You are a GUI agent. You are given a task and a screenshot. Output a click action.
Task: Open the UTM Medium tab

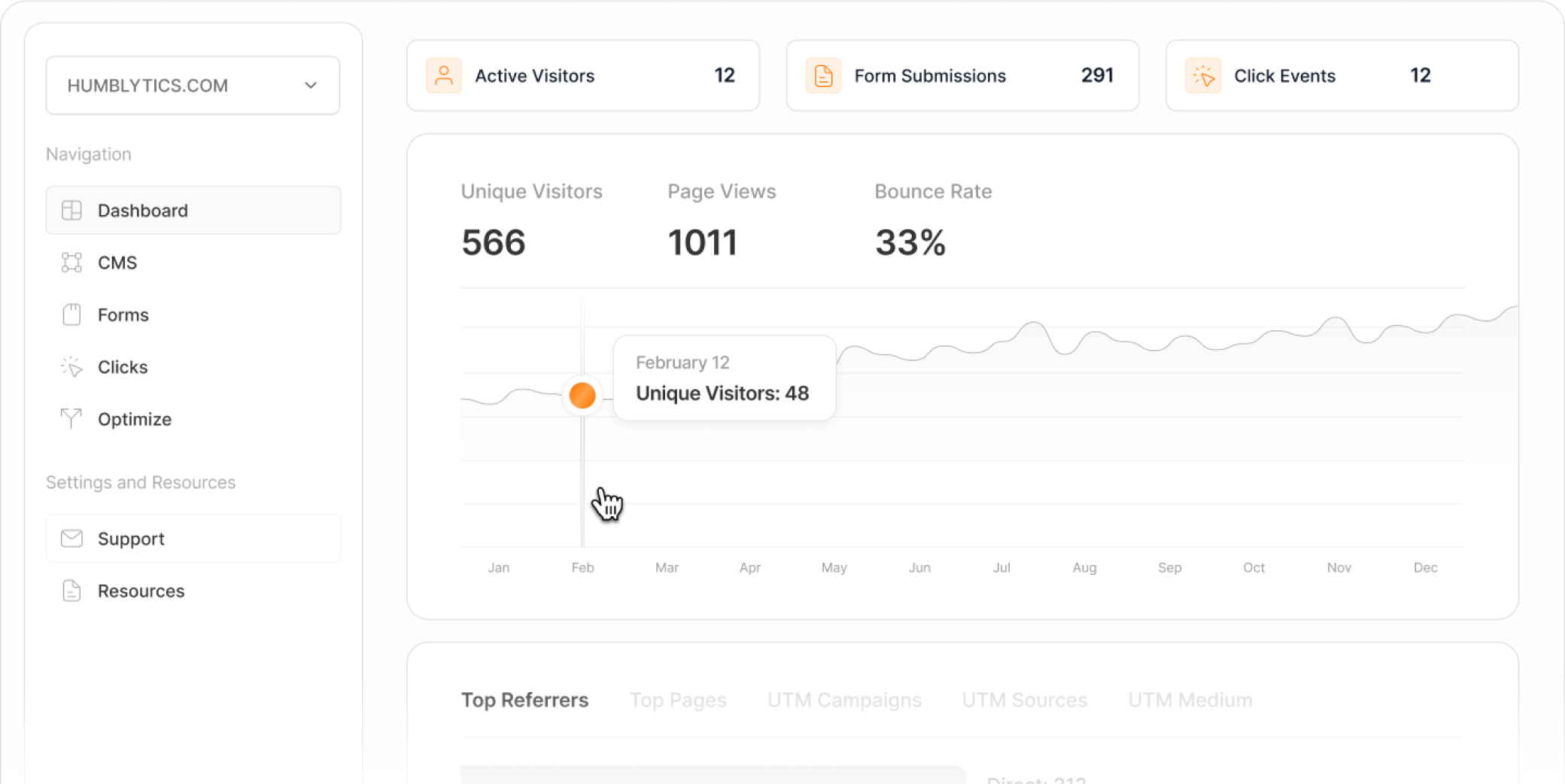pyautogui.click(x=1190, y=700)
